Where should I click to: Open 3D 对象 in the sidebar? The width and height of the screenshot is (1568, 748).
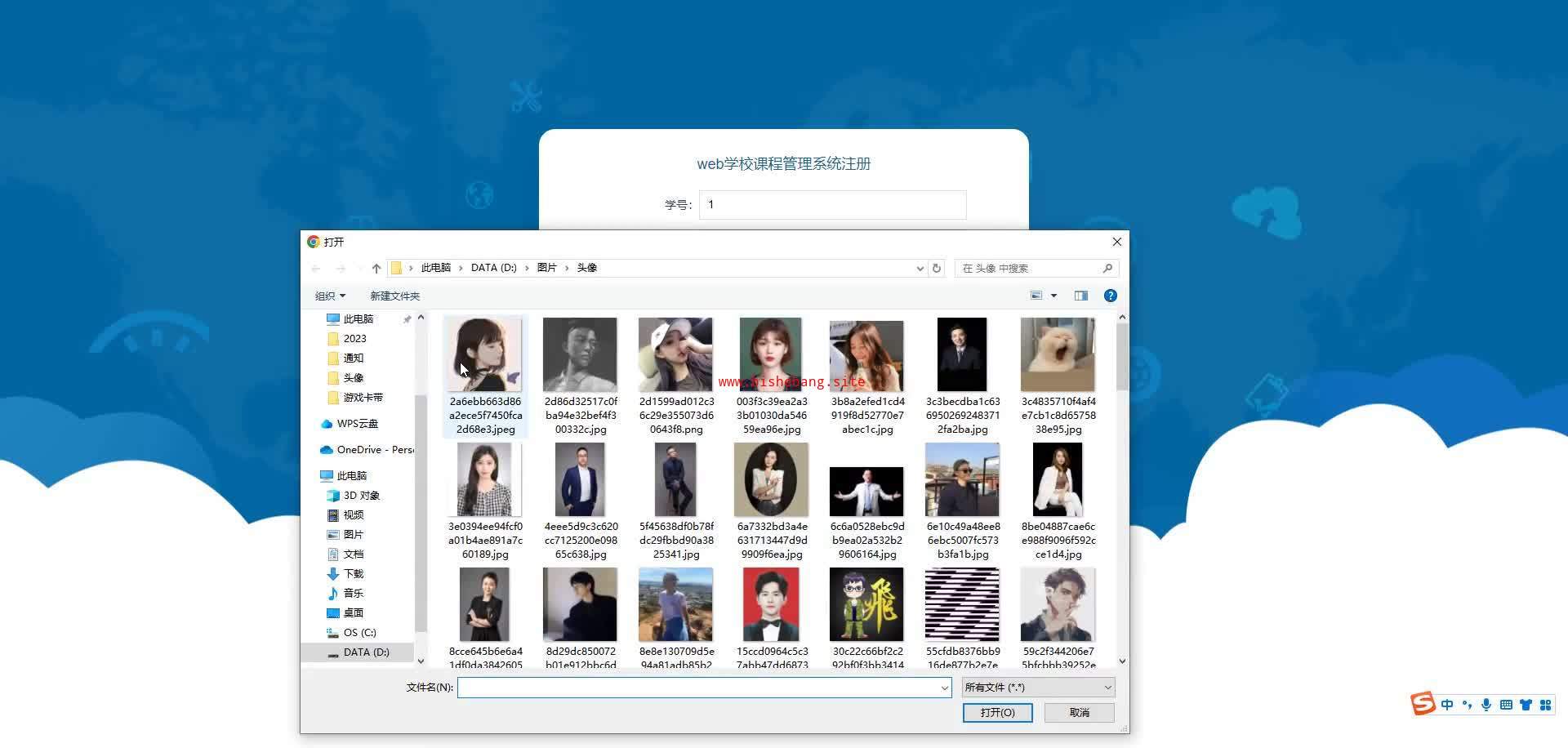[361, 496]
